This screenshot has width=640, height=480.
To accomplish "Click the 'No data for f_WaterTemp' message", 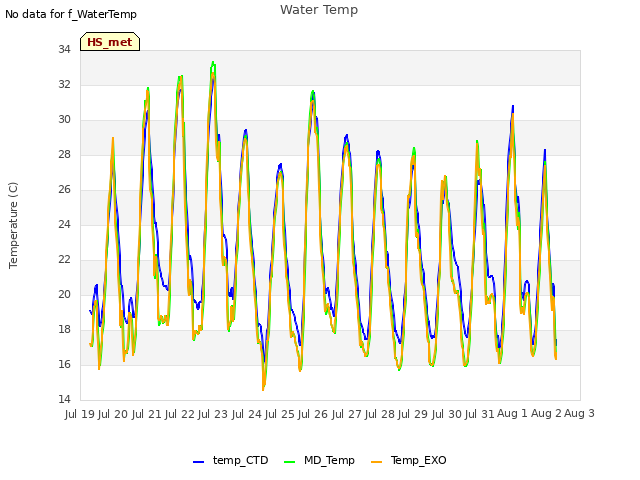I will point(71,14).
